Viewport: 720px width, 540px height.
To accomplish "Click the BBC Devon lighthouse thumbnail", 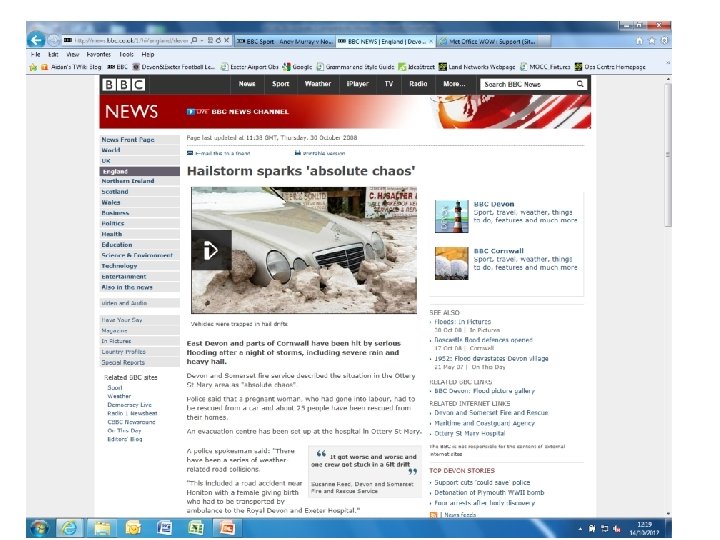I will coord(451,216).
